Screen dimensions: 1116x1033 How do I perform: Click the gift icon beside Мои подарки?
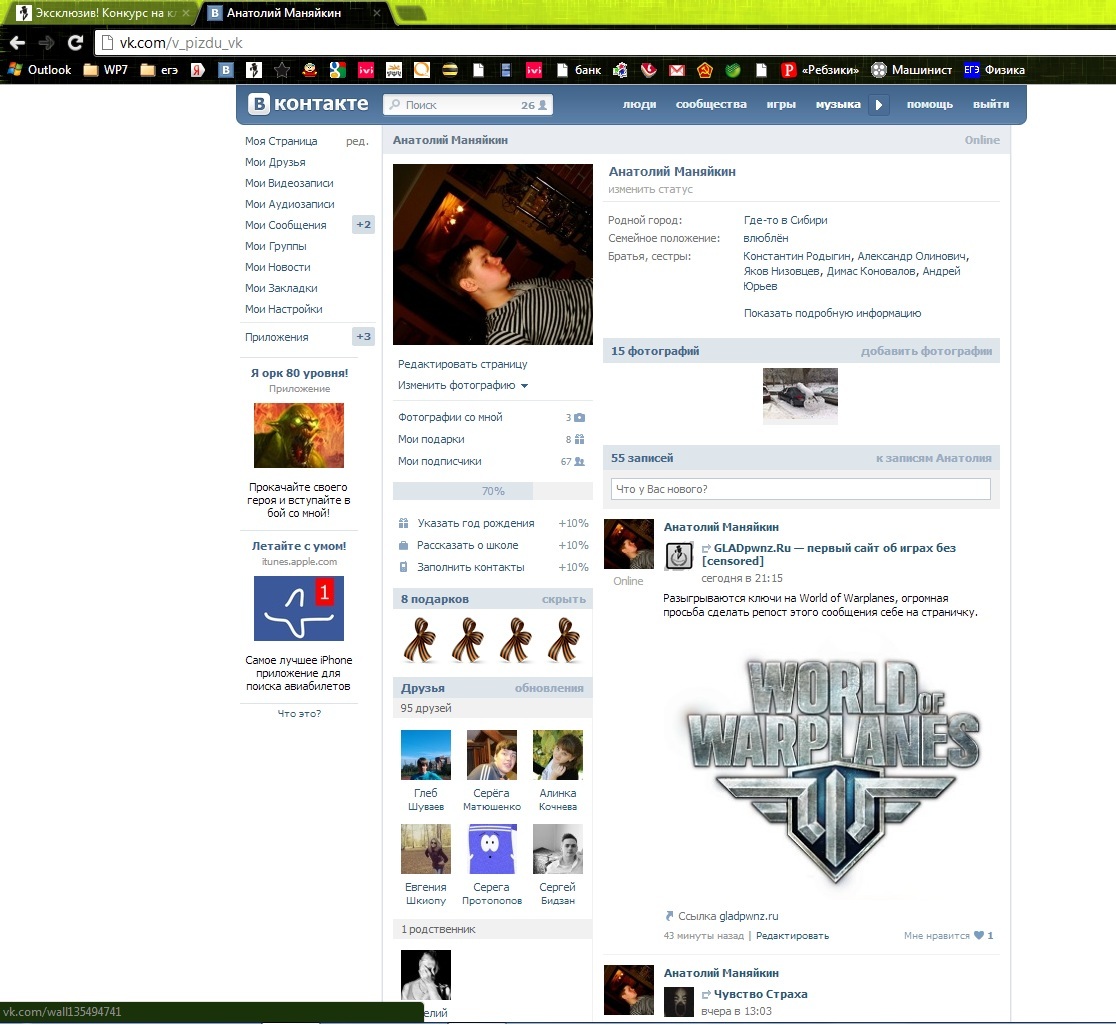coord(579,440)
